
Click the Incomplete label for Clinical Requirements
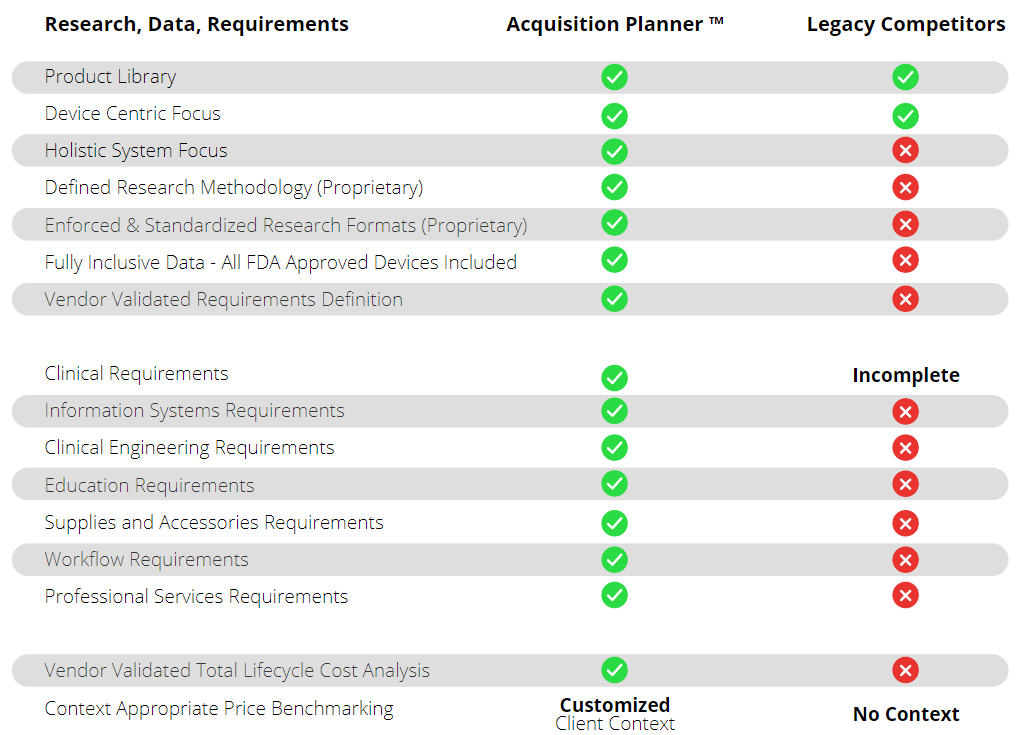point(906,375)
